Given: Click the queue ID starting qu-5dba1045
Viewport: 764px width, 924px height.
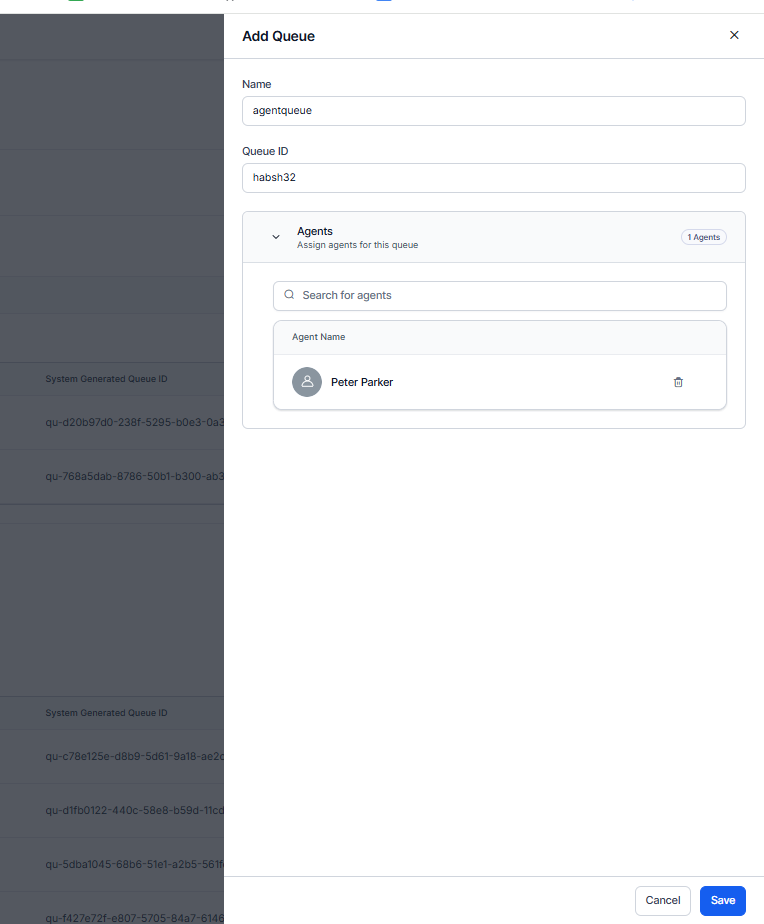Looking at the screenshot, I should pyautogui.click(x=134, y=864).
